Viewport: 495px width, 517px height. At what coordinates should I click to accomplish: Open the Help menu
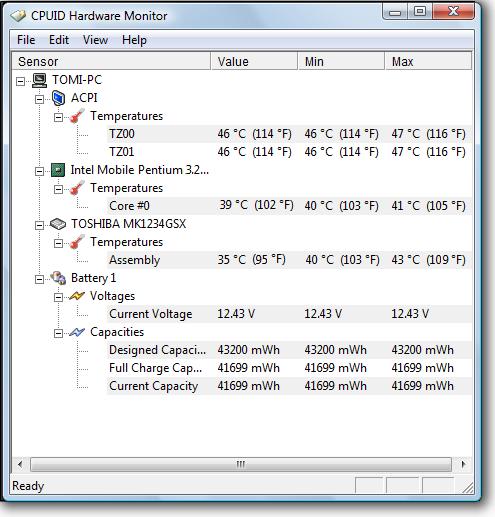pyautogui.click(x=134, y=40)
